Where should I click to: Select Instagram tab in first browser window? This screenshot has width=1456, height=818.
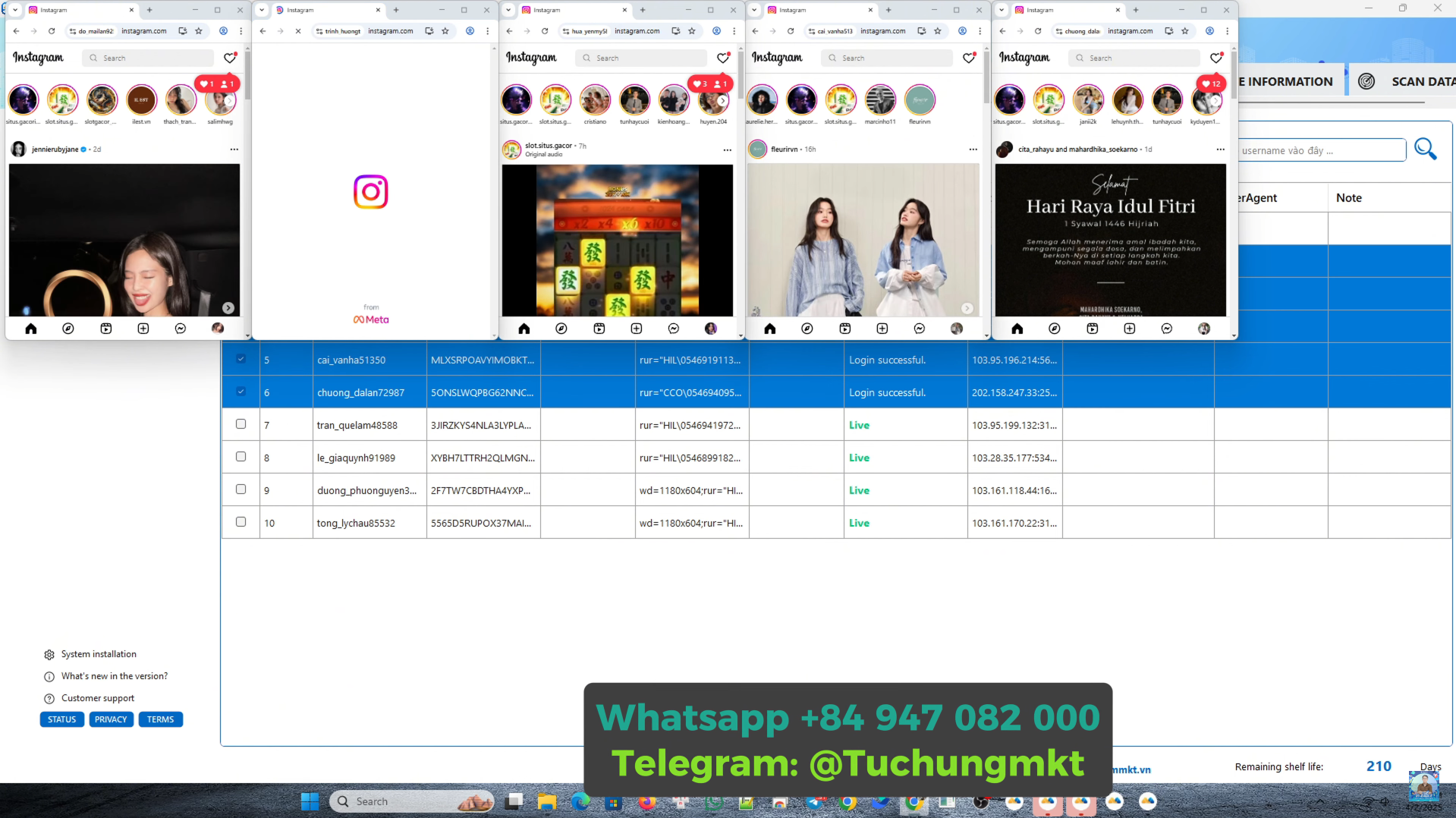pos(81,10)
